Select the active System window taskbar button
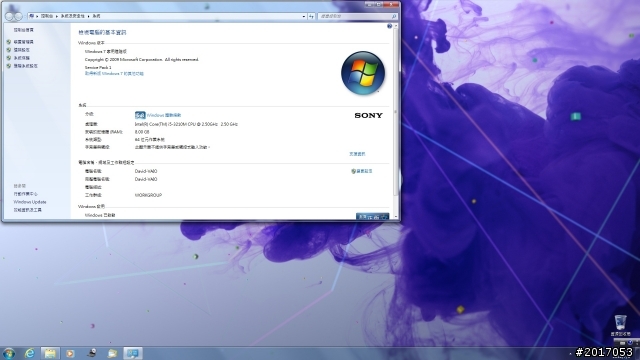The height and width of the screenshot is (360, 640). click(133, 353)
